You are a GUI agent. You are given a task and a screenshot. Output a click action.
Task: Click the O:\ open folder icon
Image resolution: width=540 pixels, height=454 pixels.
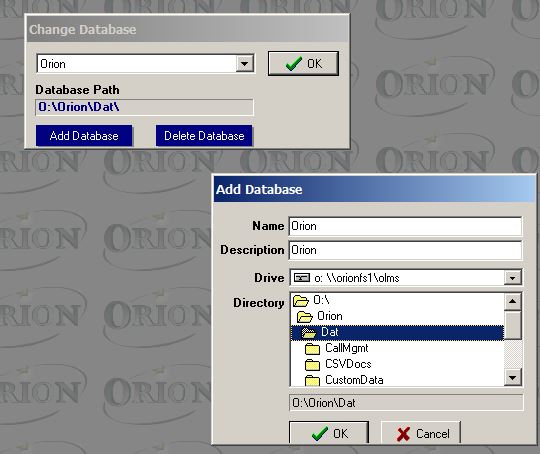tap(301, 301)
